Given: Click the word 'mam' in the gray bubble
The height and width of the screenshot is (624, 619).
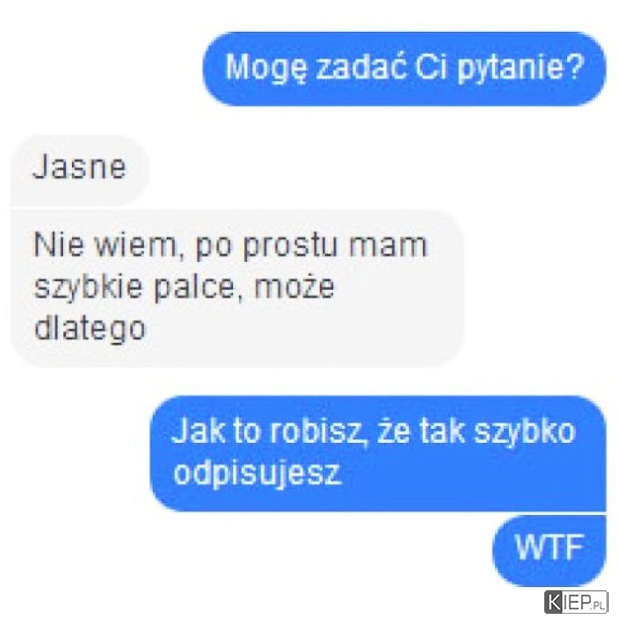Looking at the screenshot, I should (x=388, y=247).
